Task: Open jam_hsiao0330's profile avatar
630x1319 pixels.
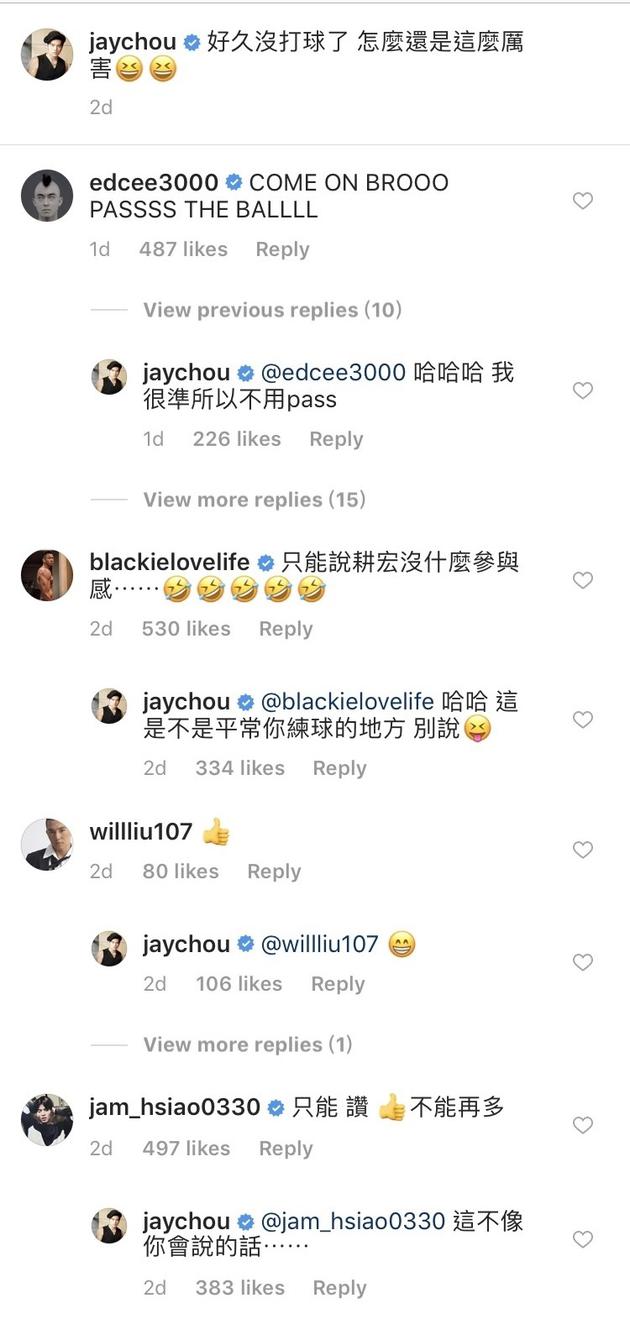Action: click(x=47, y=1120)
